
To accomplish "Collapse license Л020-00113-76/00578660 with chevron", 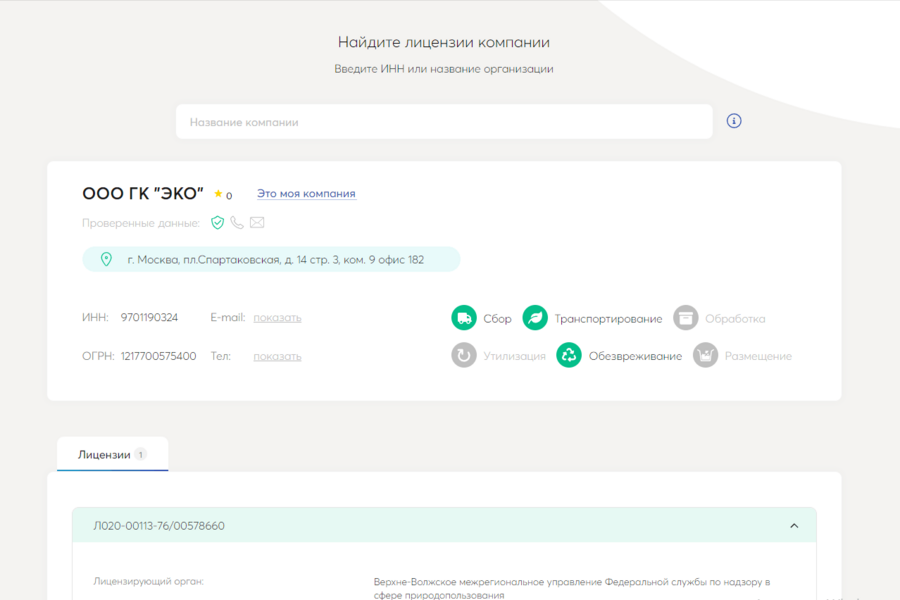I will pyautogui.click(x=794, y=525).
